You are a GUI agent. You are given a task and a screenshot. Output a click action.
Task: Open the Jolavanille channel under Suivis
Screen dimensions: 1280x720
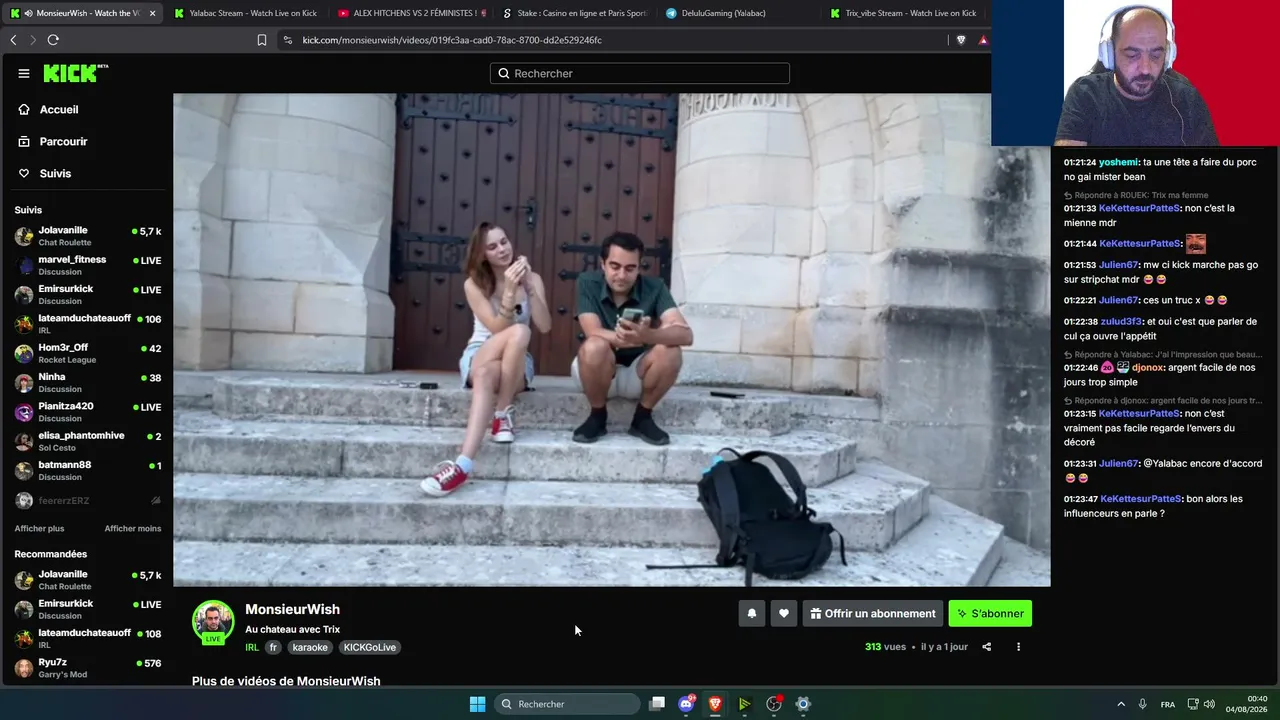(88, 236)
